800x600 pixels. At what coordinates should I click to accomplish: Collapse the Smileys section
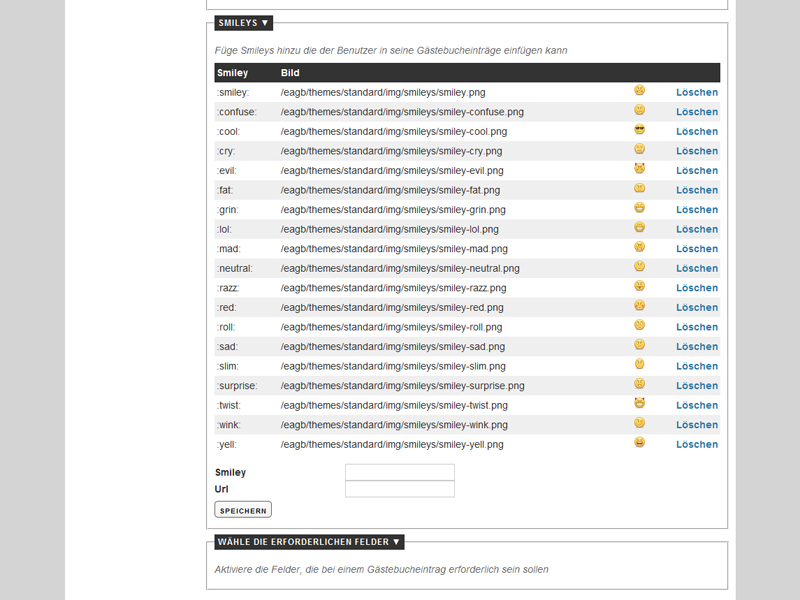243,23
